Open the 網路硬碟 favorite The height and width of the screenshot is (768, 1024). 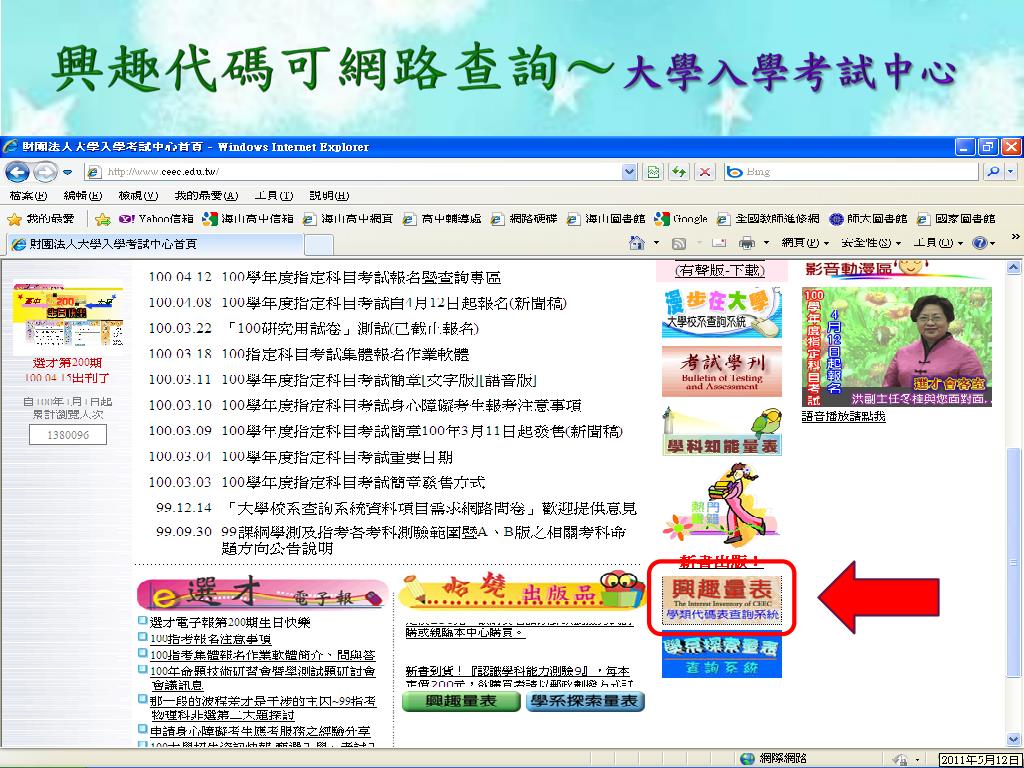click(x=524, y=219)
